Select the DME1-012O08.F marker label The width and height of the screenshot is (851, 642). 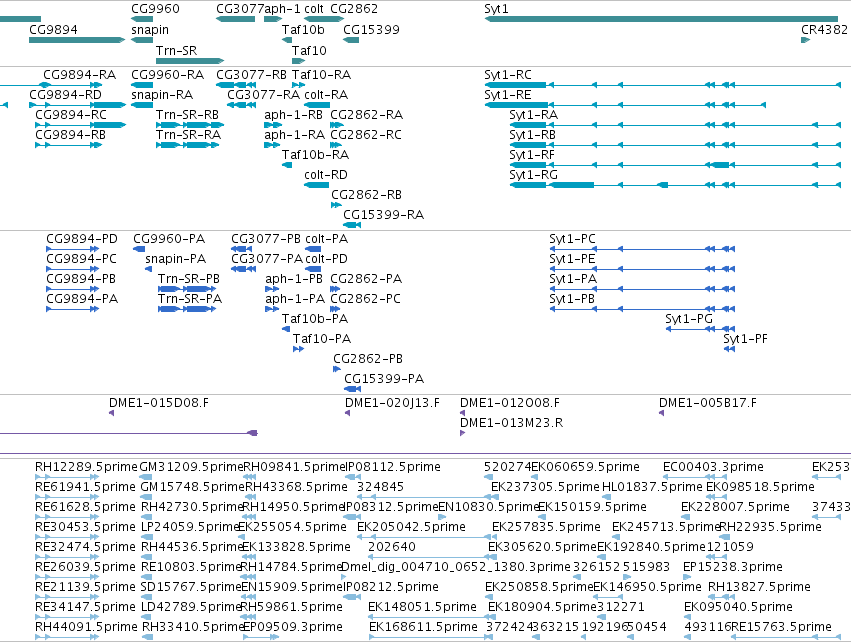(510, 403)
